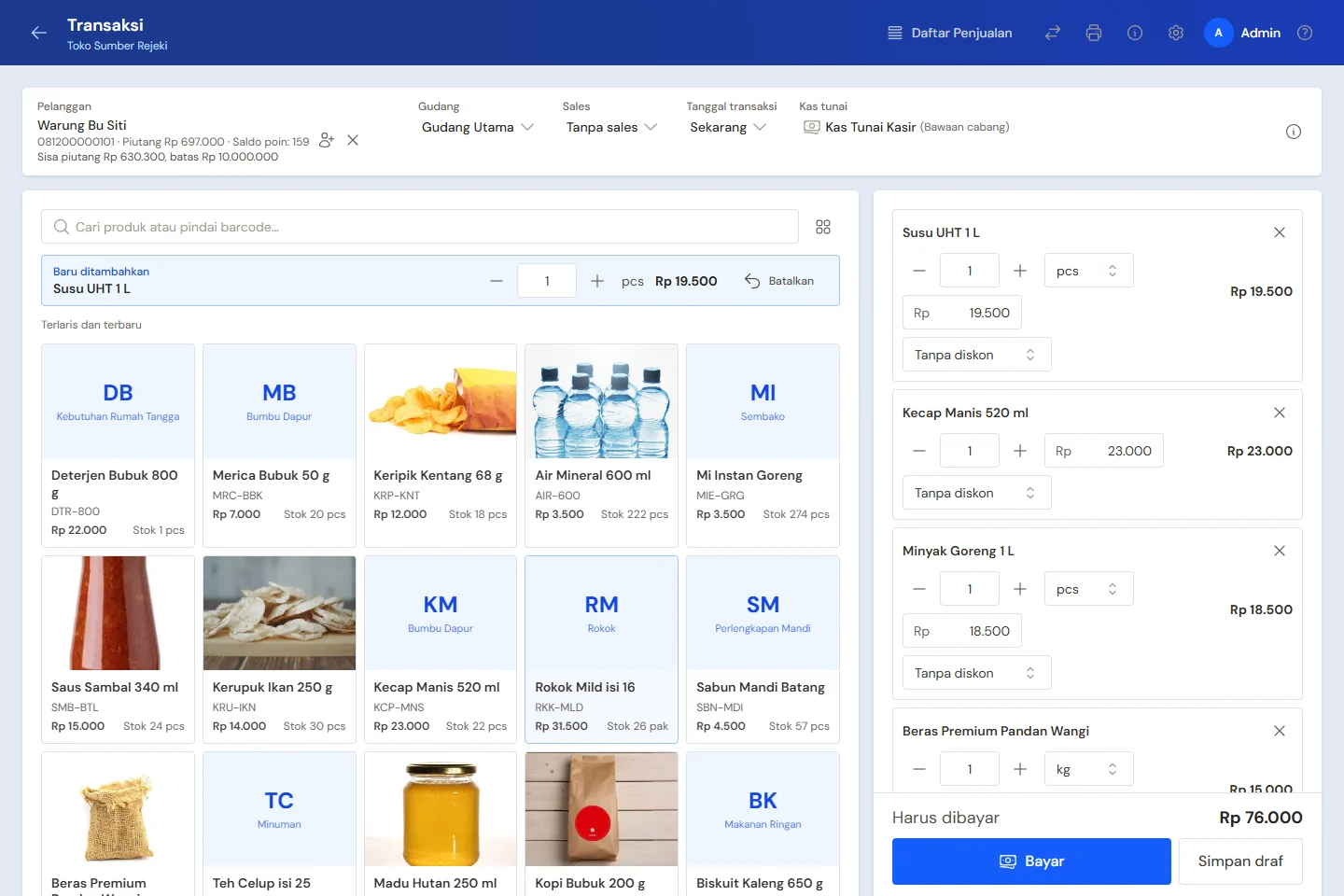This screenshot has height=896, width=1344.
Task: Click info icon in transaction details bar
Action: (1294, 132)
